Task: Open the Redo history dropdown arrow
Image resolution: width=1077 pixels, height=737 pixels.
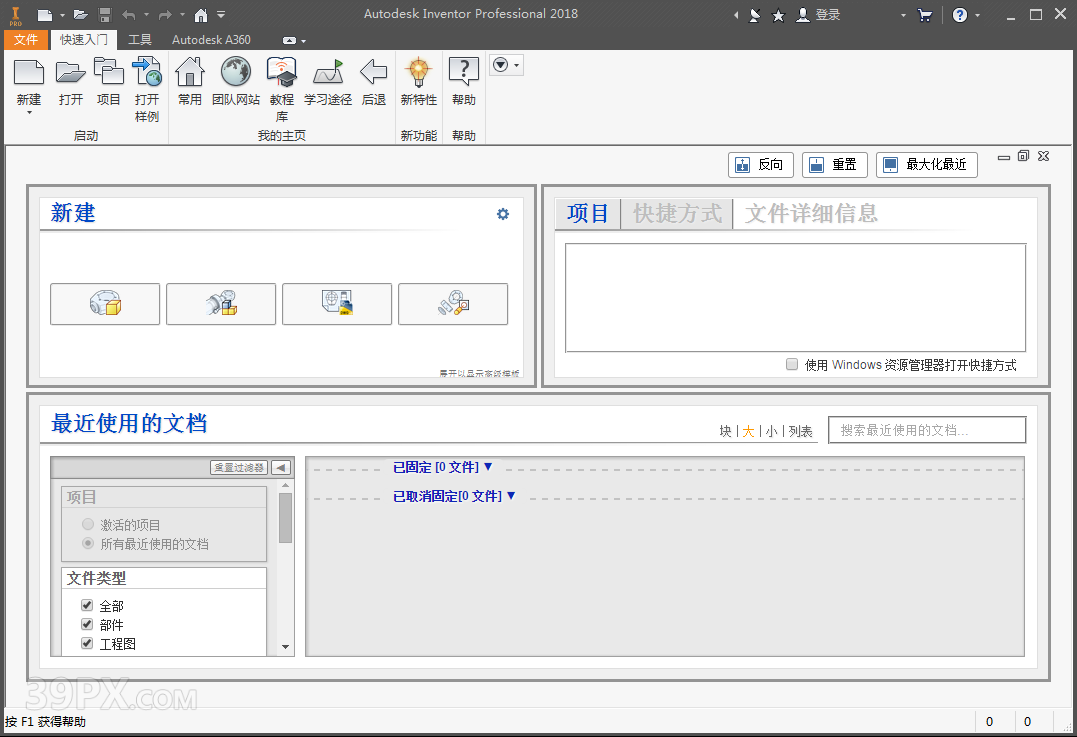Action: click(x=182, y=14)
